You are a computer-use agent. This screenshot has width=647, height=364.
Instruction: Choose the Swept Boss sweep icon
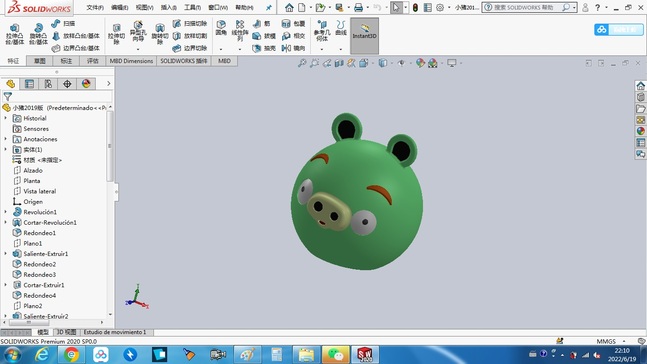tap(63, 24)
